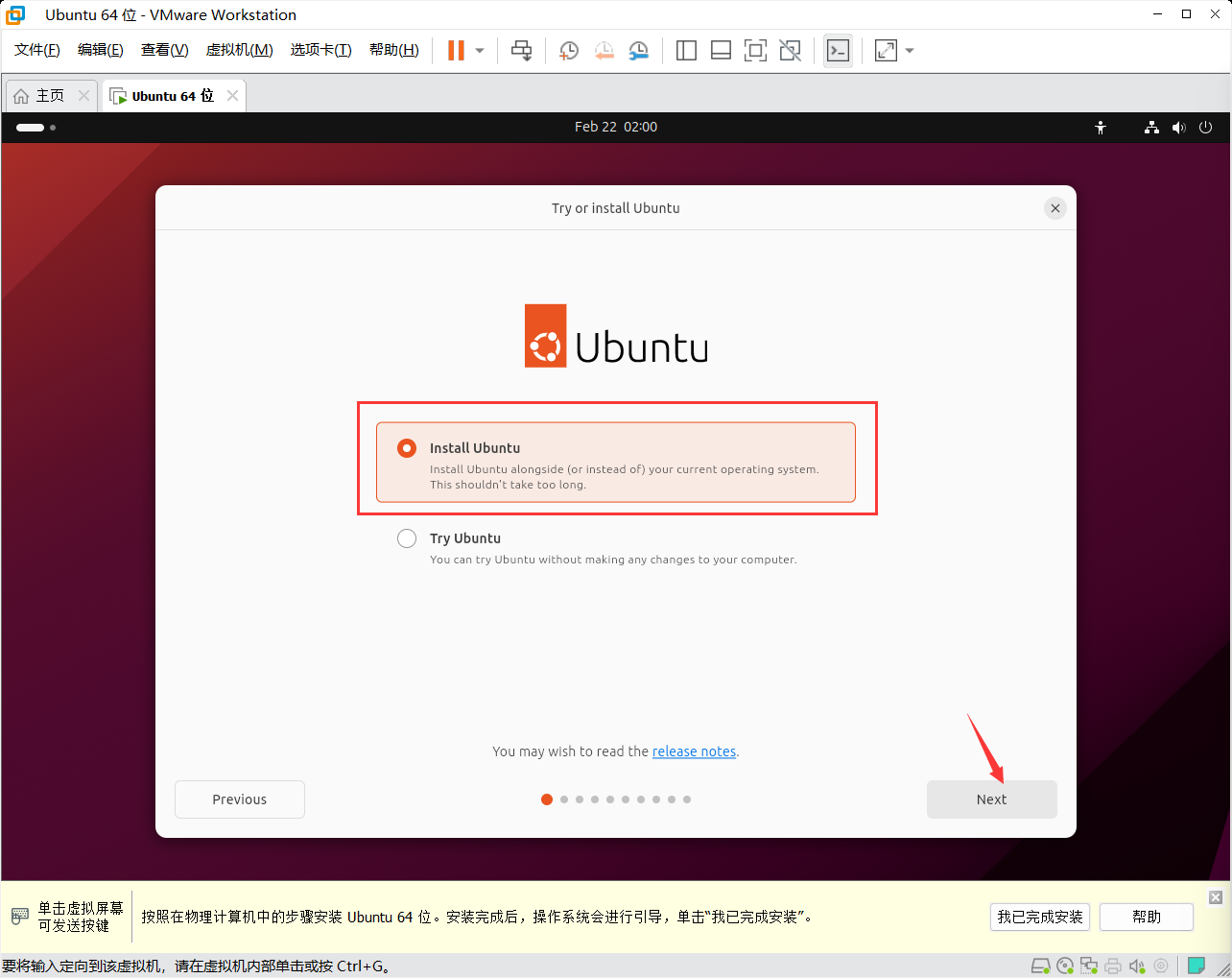1232x978 pixels.
Task: Expand the stretch display dropdown arrow
Action: [910, 51]
